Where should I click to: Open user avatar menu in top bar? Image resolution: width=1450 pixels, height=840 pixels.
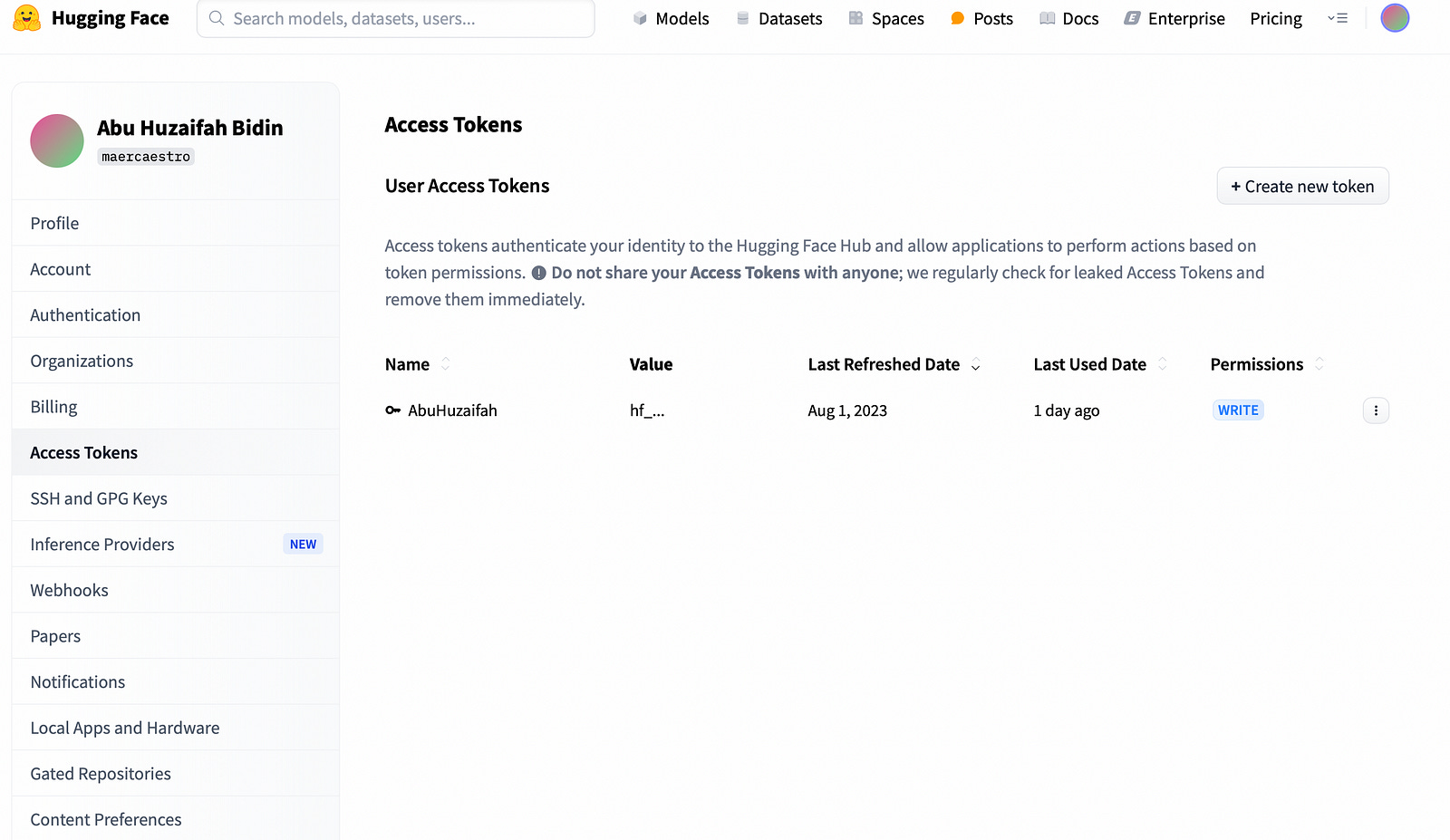pyautogui.click(x=1395, y=17)
